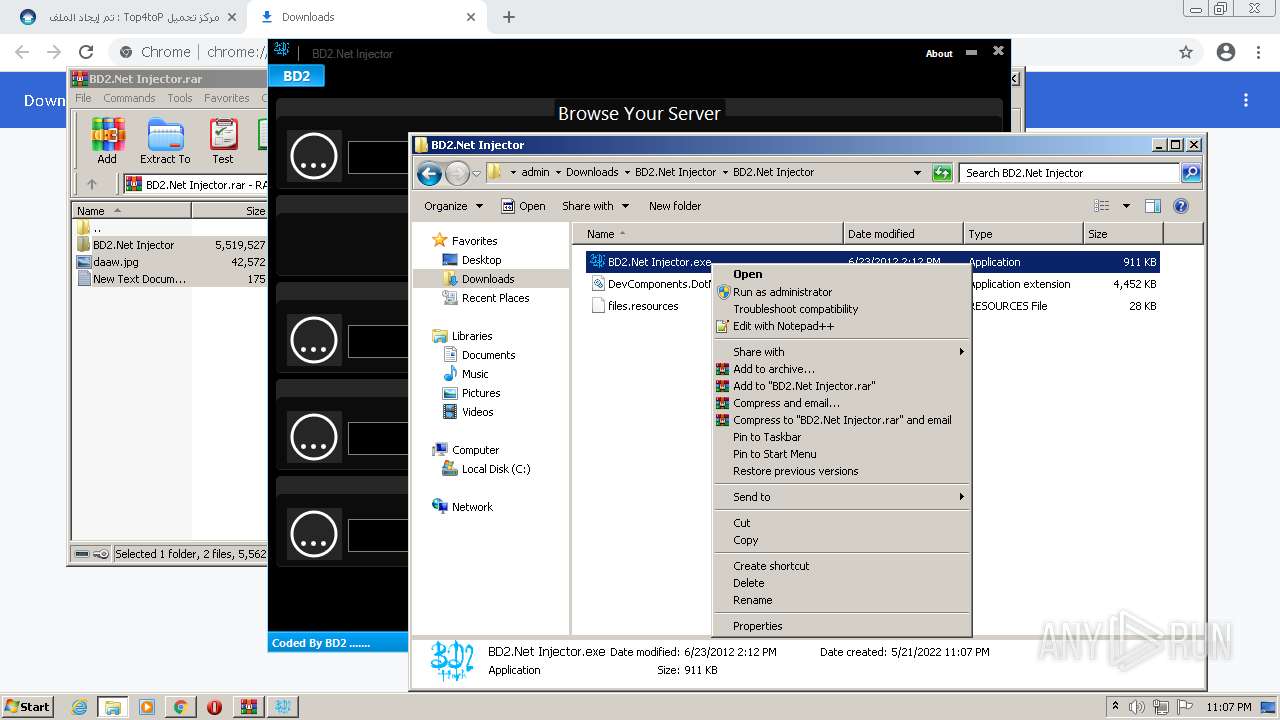Click Chrome icon in the taskbar
The image size is (1280, 720).
tap(180, 706)
